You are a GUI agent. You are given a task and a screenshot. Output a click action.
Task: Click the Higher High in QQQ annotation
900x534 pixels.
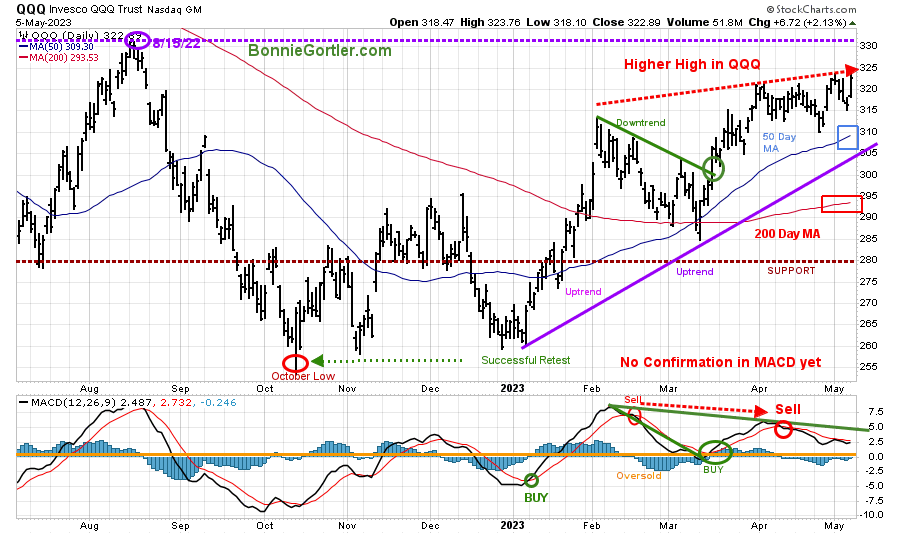coord(692,64)
